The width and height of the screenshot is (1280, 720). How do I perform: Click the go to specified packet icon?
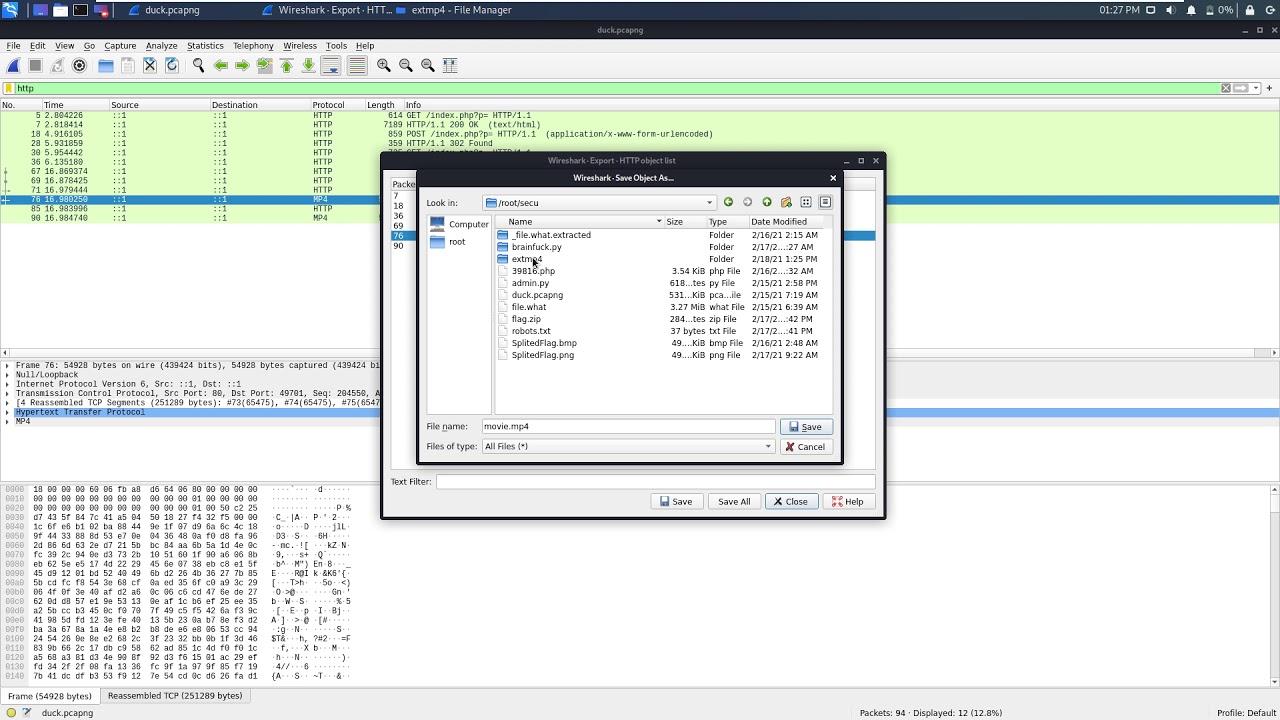coord(264,66)
